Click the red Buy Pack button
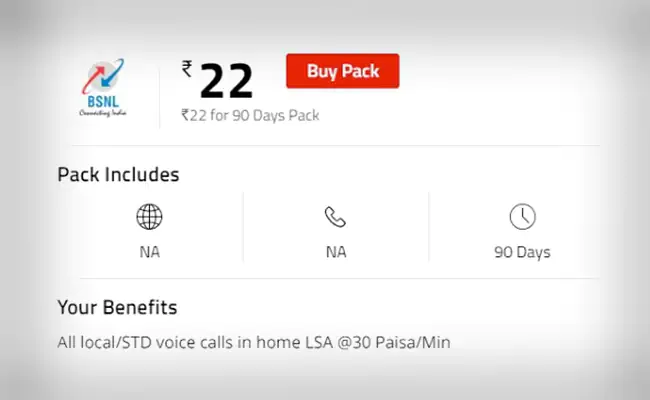 (342, 71)
